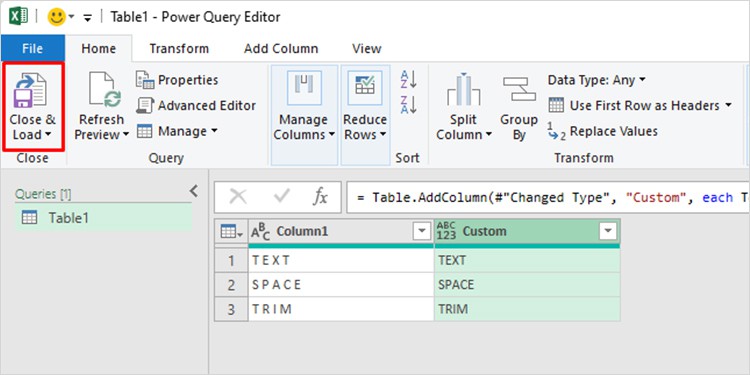Select row number 2
The height and width of the screenshot is (375, 750).
pos(232,285)
